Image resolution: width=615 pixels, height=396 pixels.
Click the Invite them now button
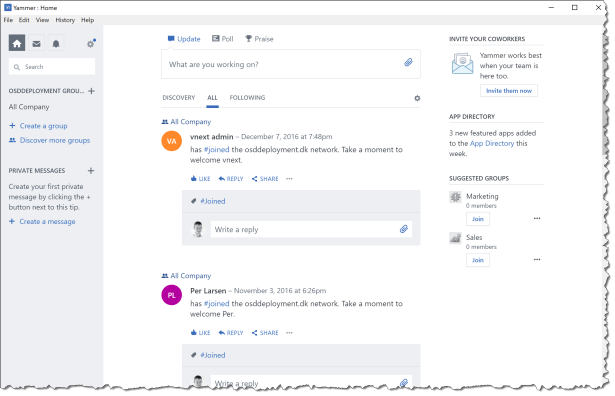509,91
